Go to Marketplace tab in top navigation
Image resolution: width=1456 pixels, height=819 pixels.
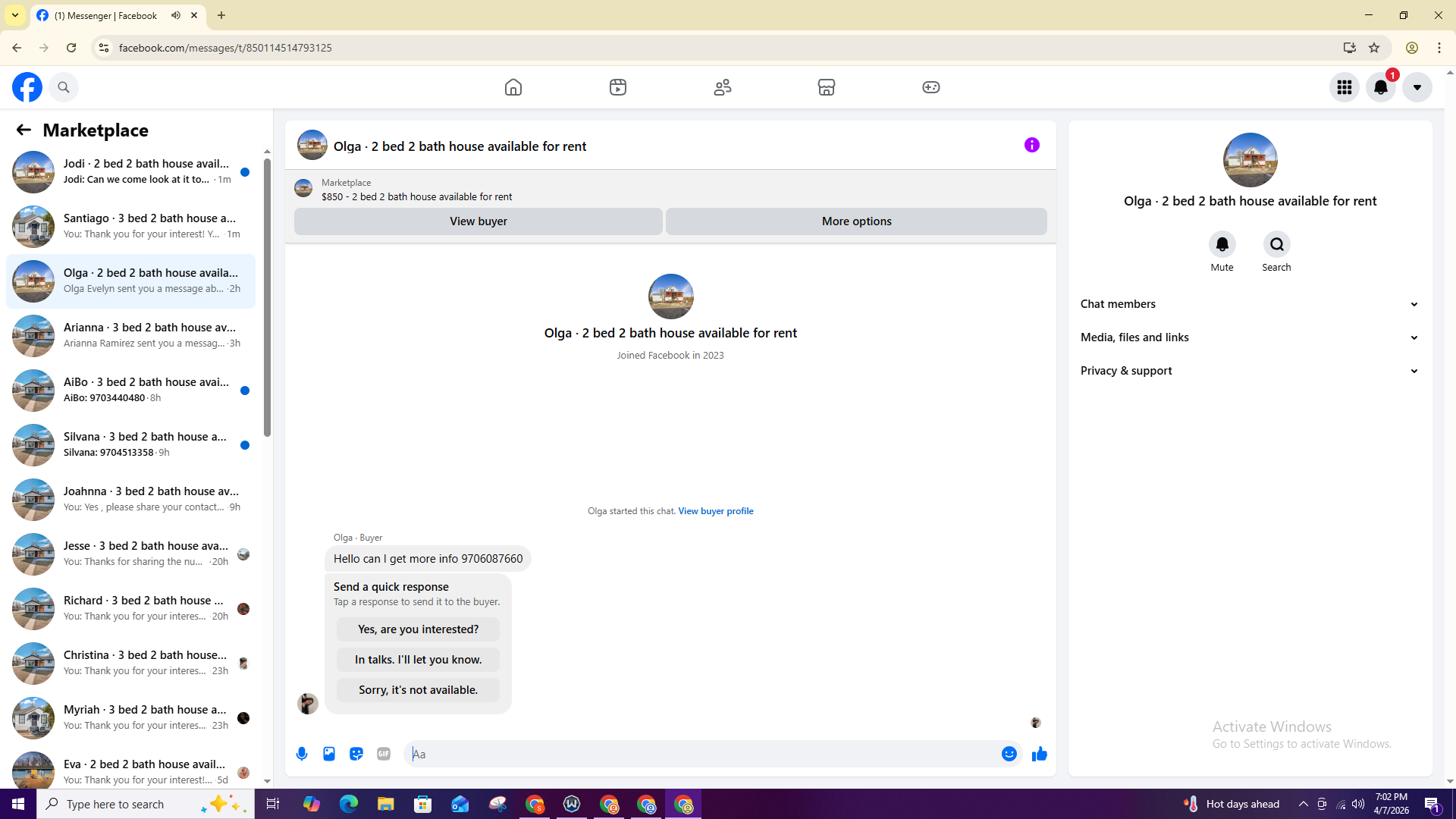(x=827, y=87)
